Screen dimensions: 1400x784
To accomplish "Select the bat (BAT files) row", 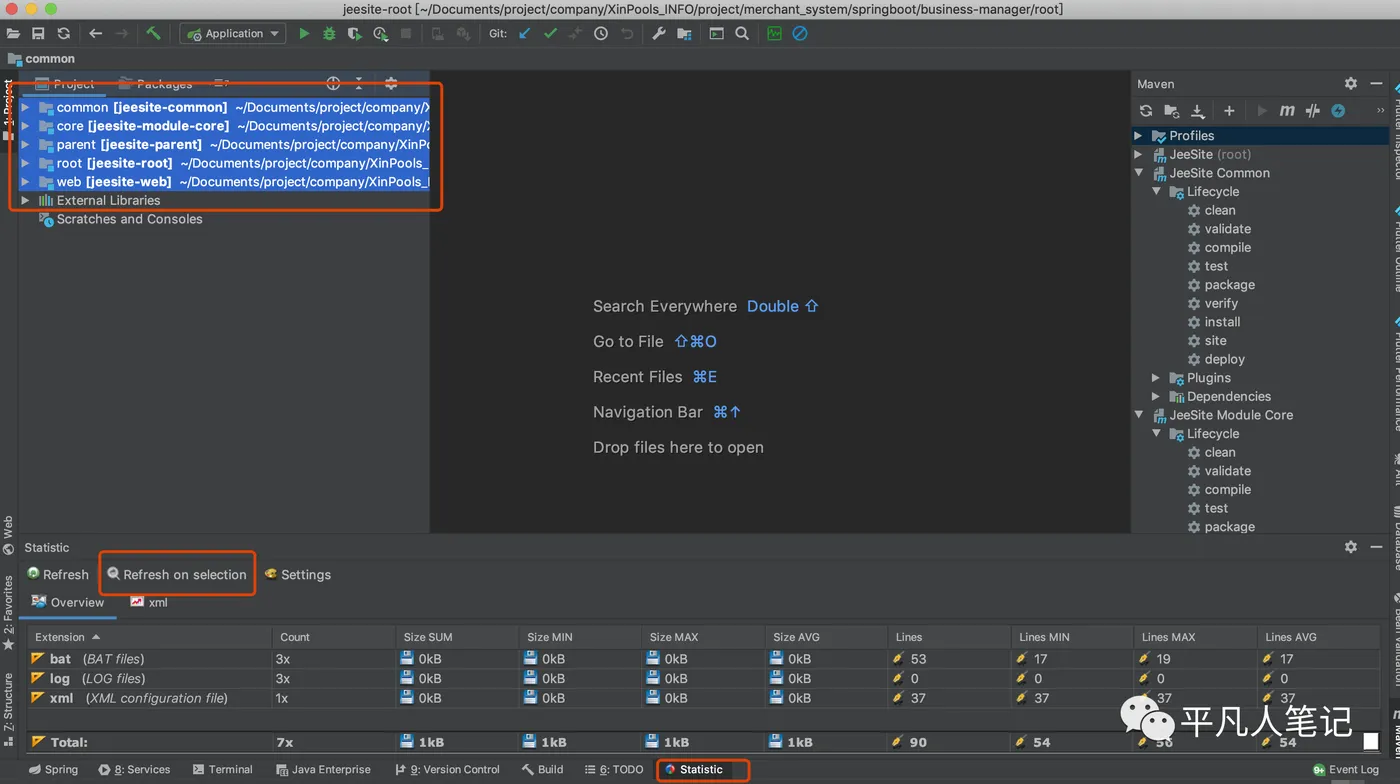I will point(704,659).
